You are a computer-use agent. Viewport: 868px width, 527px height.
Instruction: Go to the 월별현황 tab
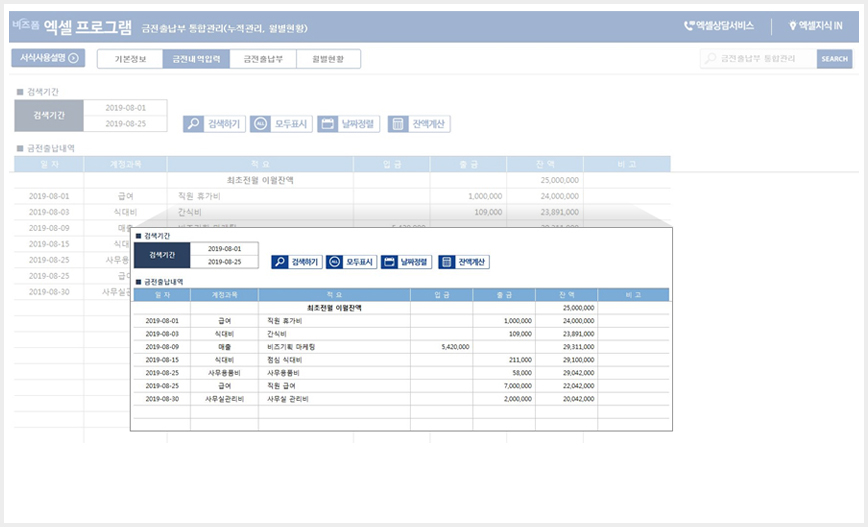click(x=328, y=59)
